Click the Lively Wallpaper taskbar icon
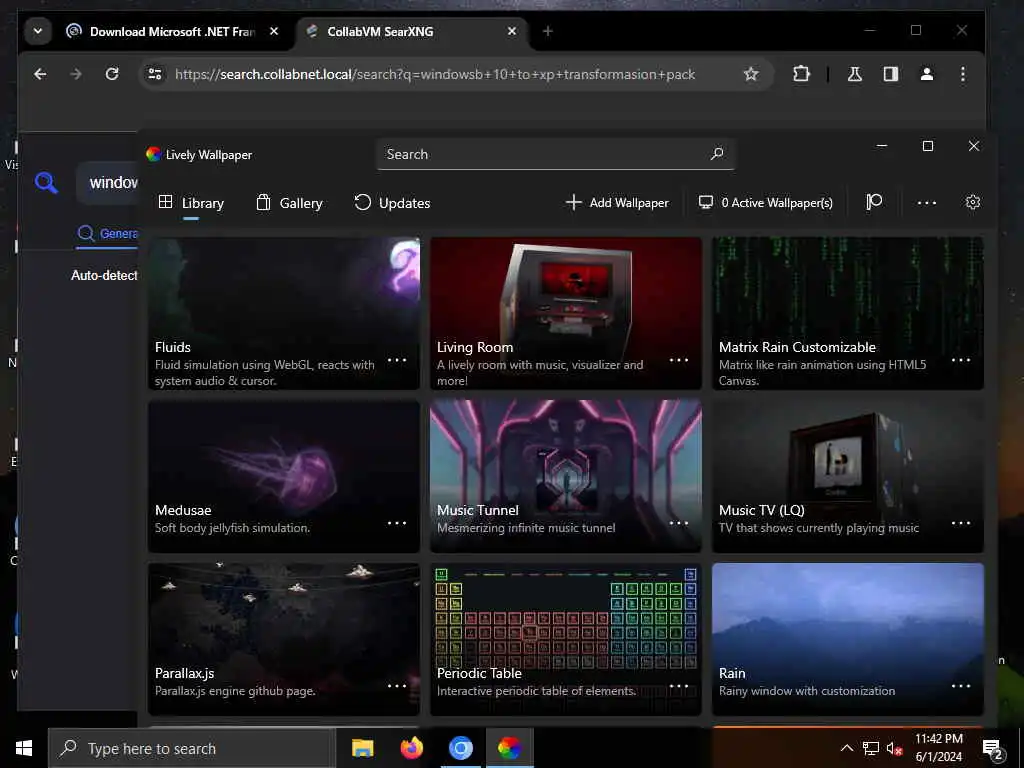This screenshot has height=768, width=1024. click(509, 748)
